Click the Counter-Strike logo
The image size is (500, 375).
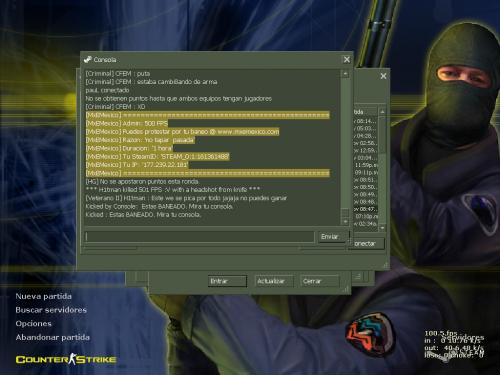pos(66,359)
